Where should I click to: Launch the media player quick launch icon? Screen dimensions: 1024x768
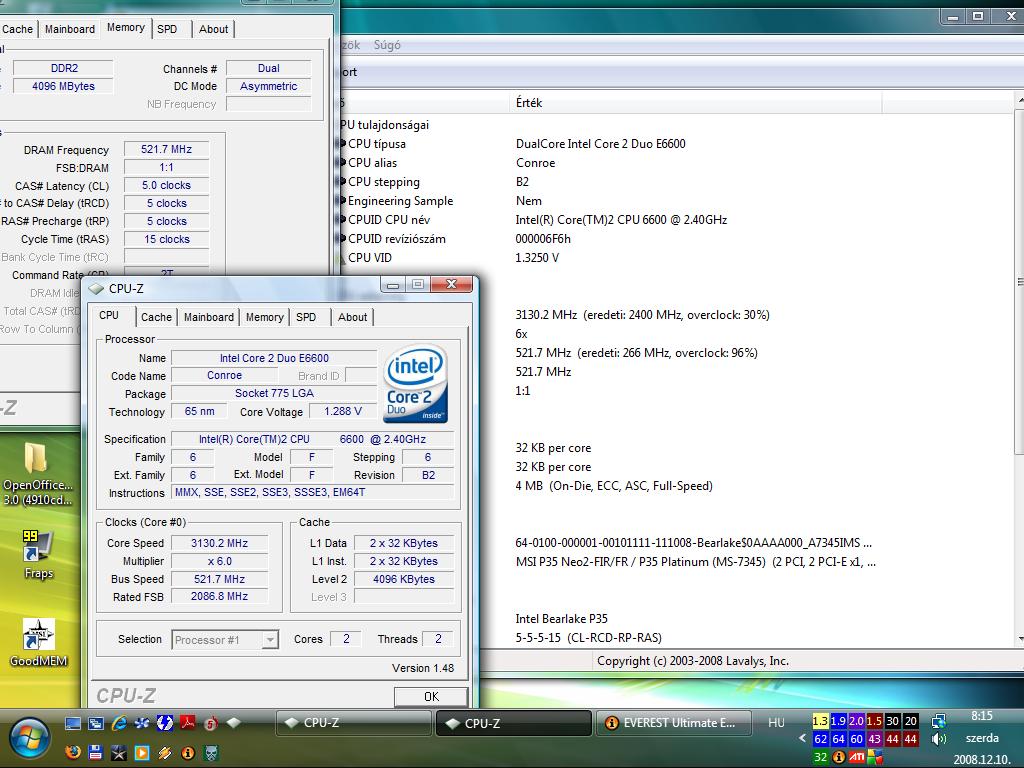pyautogui.click(x=142, y=753)
